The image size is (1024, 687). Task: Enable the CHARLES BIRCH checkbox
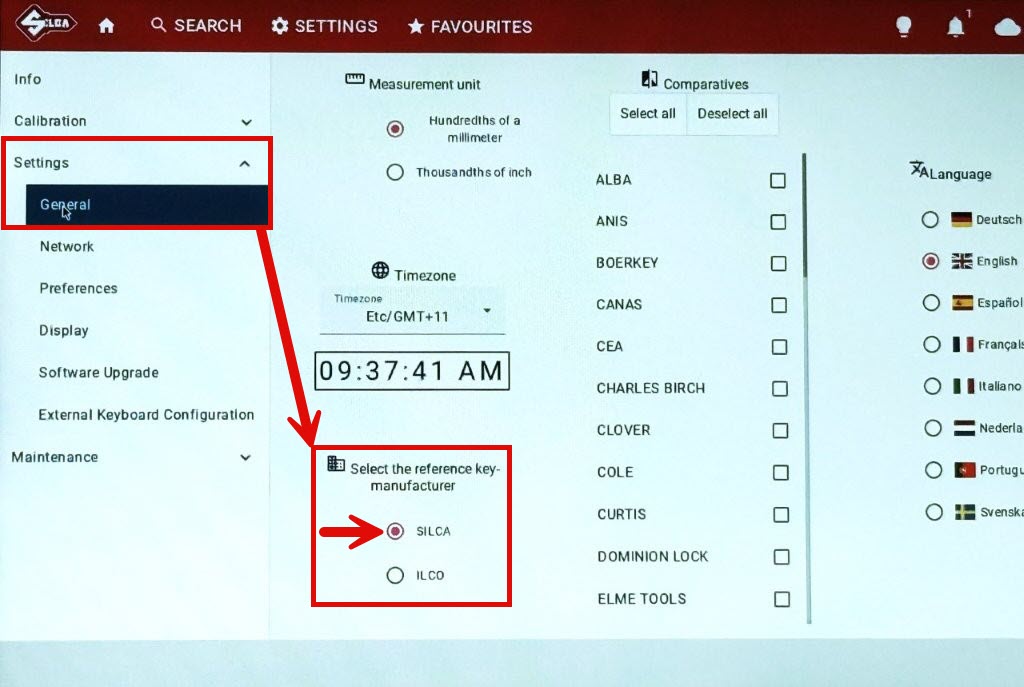[x=779, y=389]
